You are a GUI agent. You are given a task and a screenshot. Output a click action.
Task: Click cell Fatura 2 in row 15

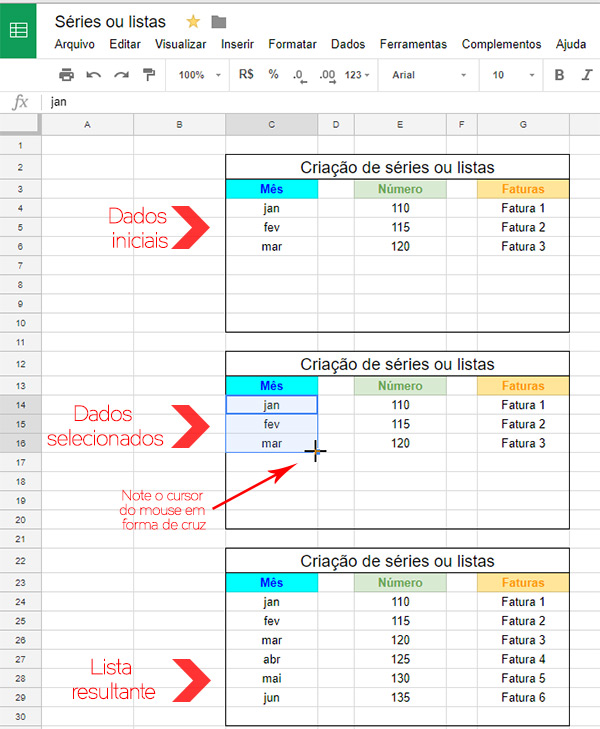click(523, 424)
